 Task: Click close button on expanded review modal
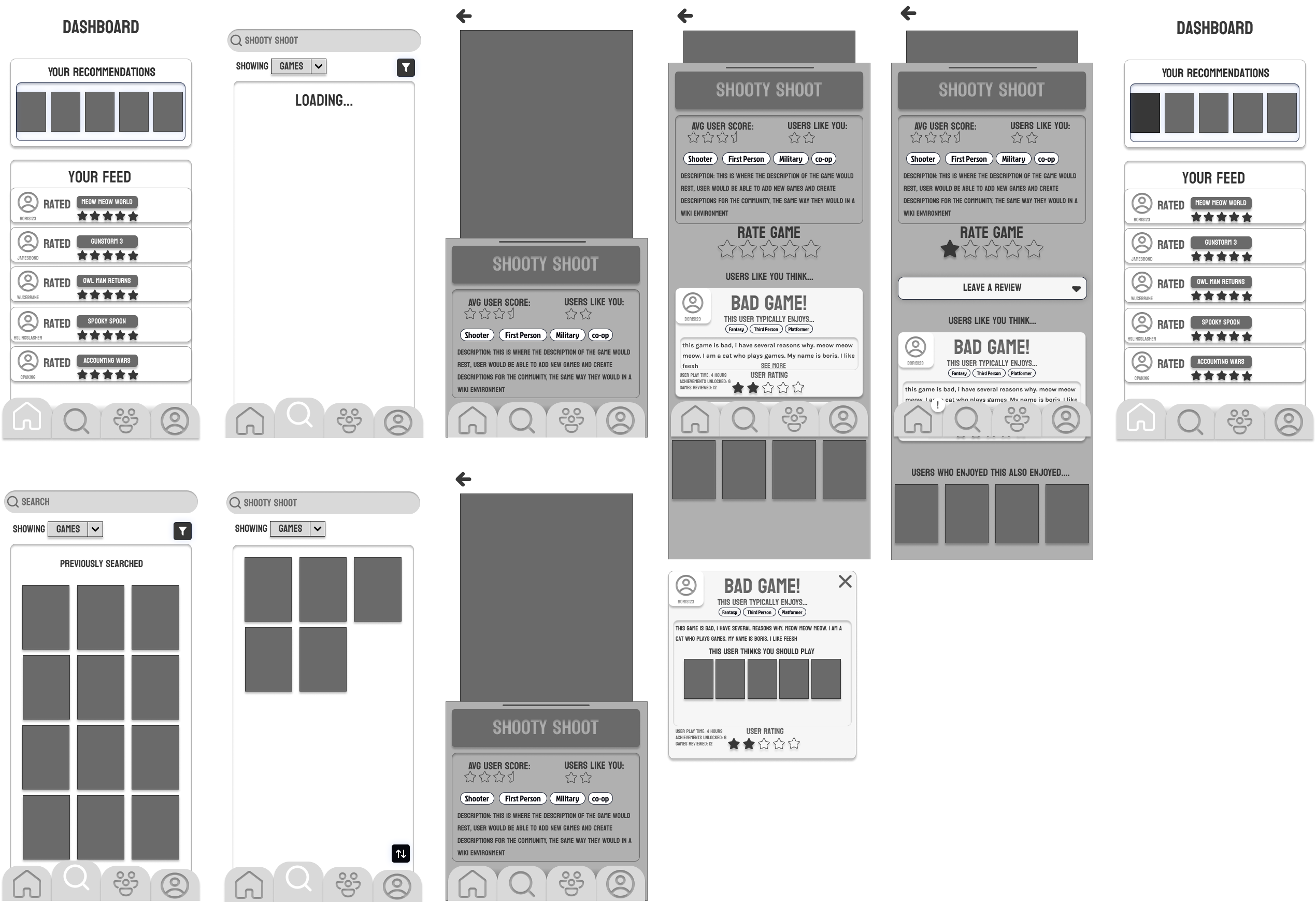click(x=844, y=582)
